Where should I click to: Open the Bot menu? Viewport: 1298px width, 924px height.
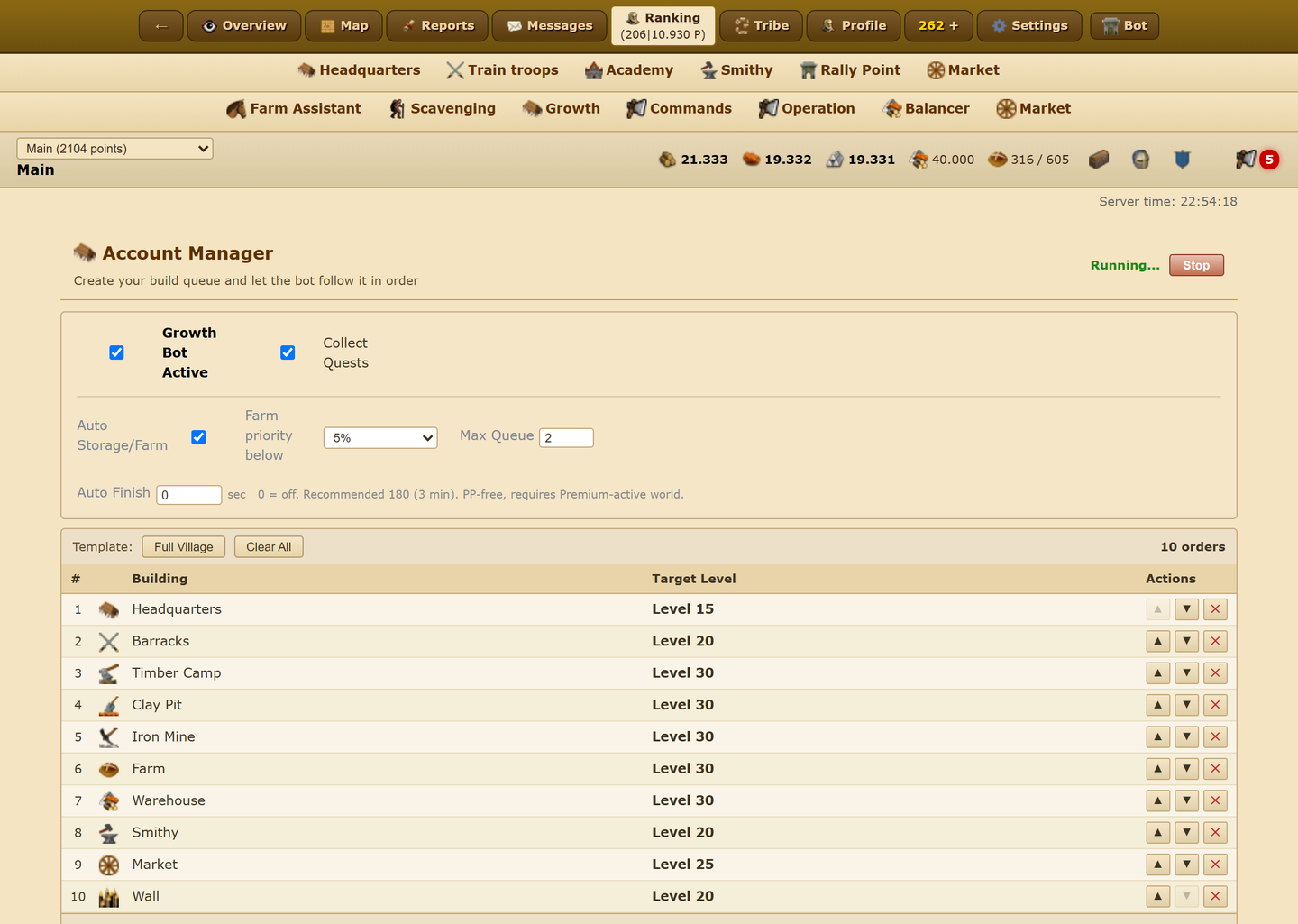1124,25
